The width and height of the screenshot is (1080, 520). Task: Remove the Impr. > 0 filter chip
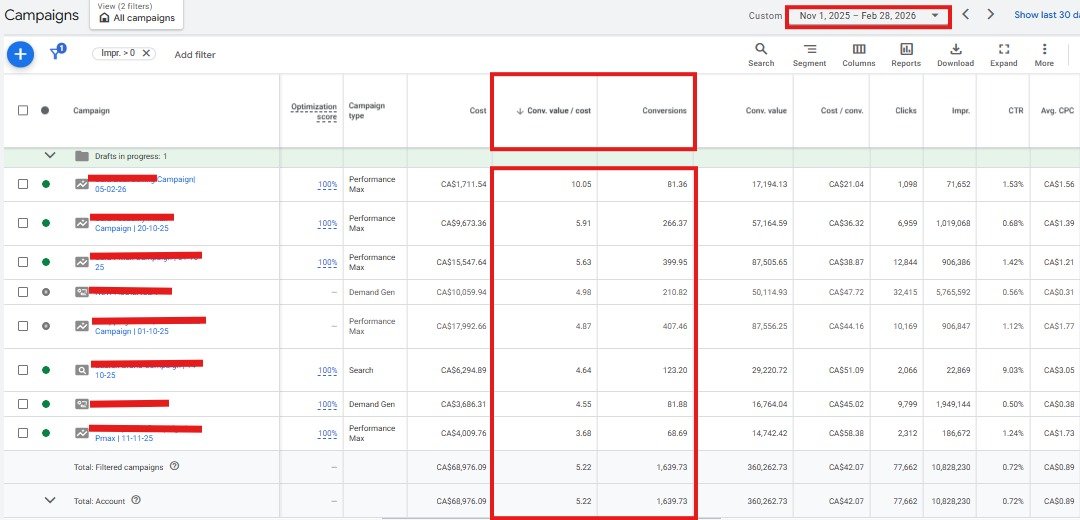coord(146,54)
